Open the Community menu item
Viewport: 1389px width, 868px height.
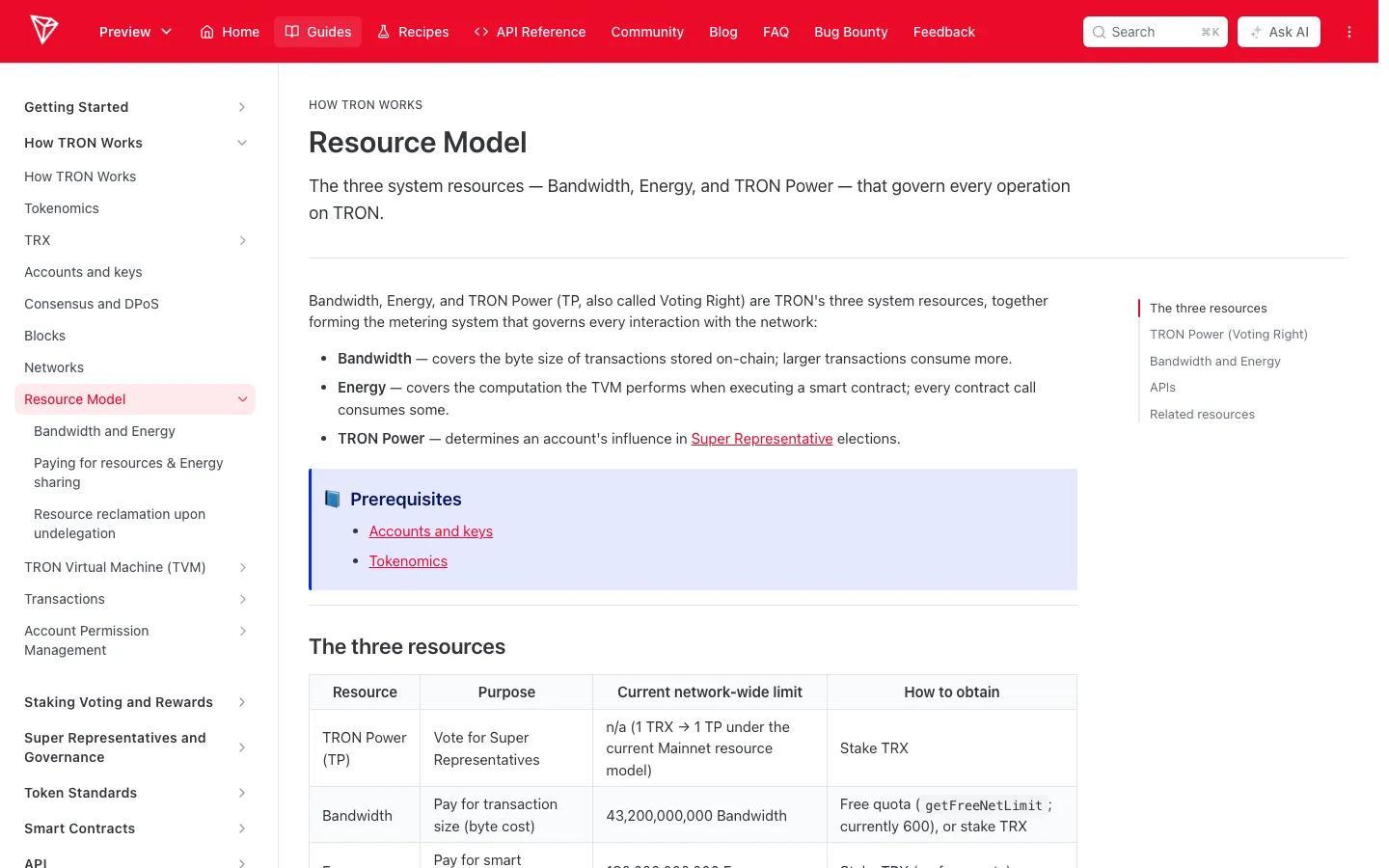tap(647, 32)
